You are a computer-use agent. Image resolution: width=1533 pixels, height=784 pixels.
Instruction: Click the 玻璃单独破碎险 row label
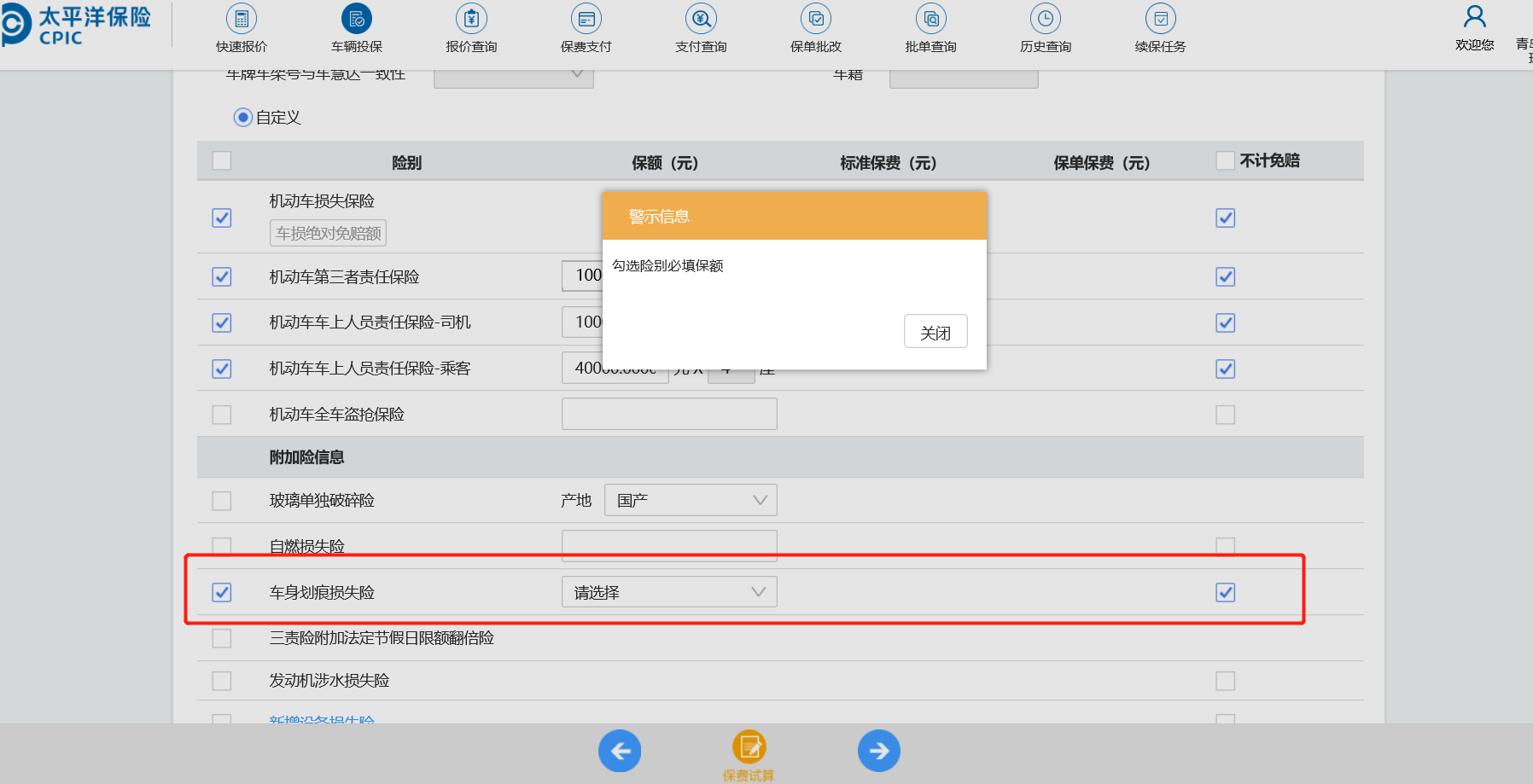[322, 501]
